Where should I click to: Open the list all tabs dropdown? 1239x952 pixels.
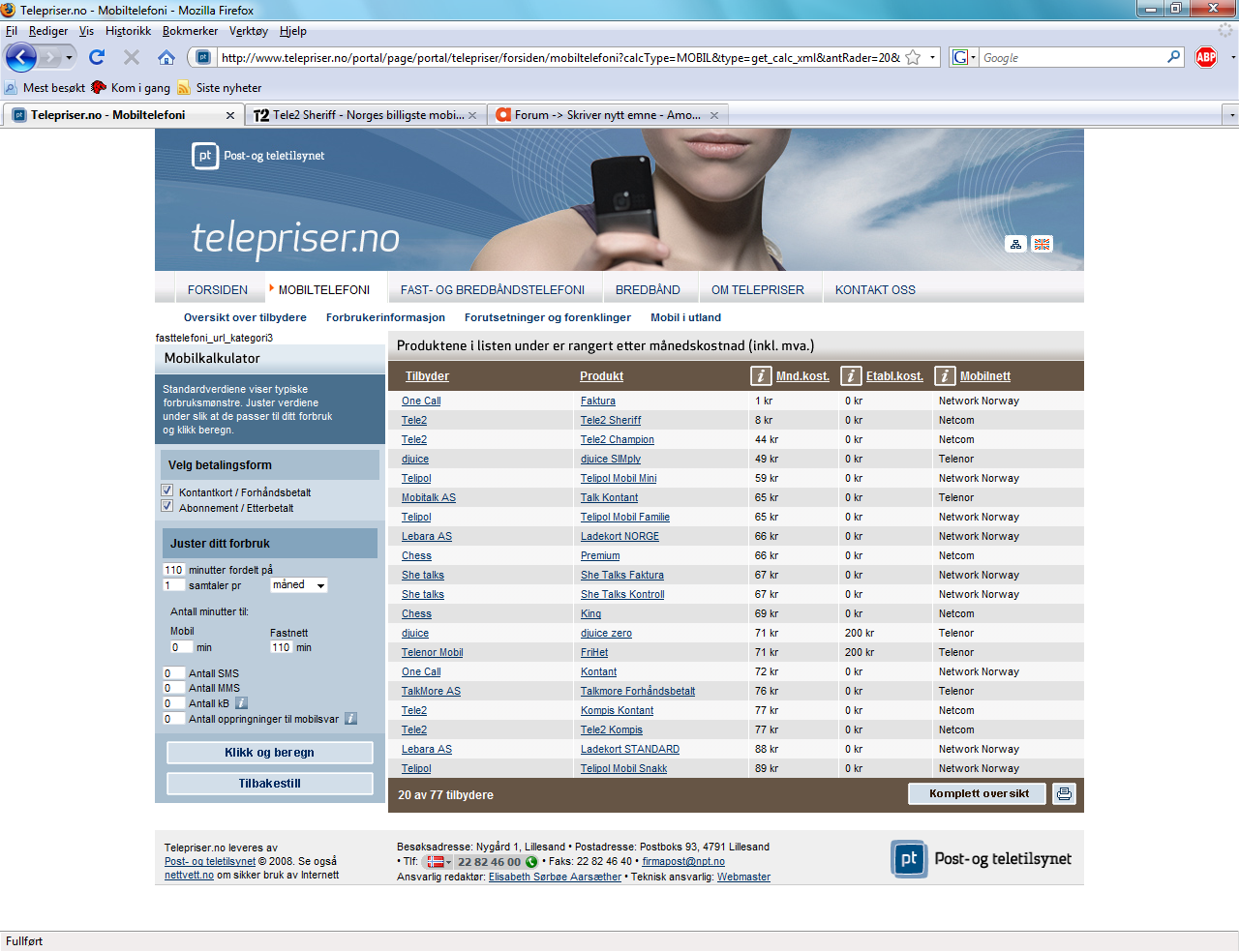pos(1231,115)
